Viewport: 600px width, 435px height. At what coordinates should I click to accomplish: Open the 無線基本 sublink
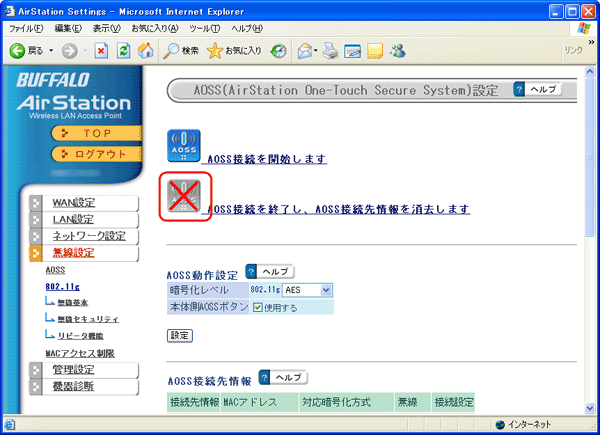click(73, 303)
